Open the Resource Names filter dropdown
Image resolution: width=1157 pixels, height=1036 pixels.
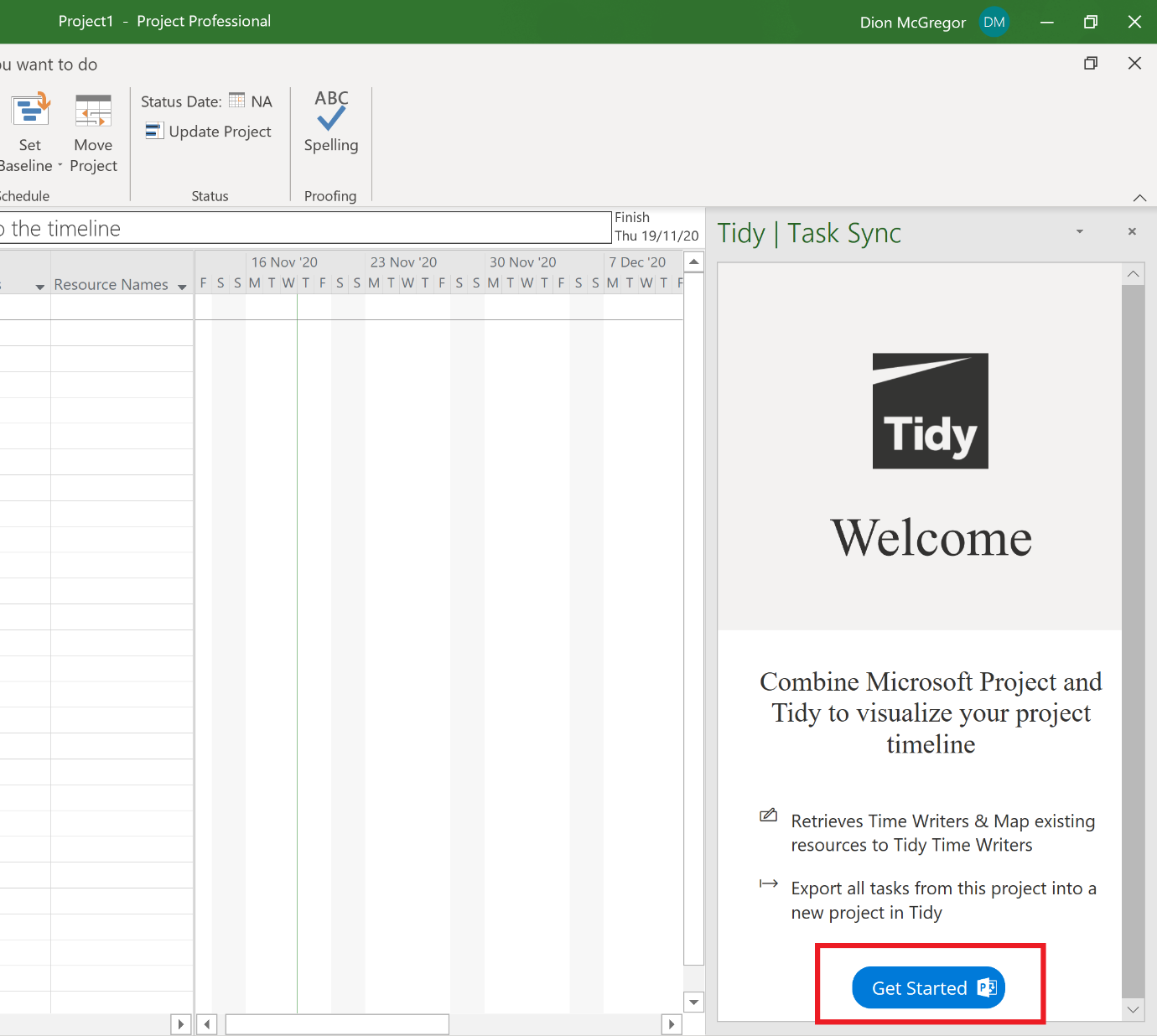pyautogui.click(x=182, y=286)
